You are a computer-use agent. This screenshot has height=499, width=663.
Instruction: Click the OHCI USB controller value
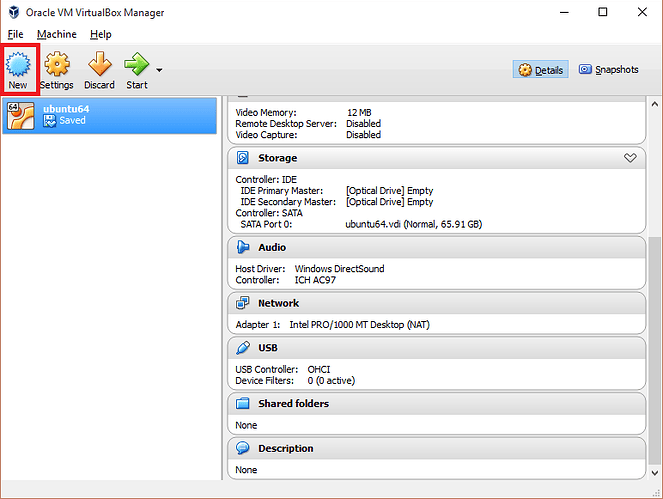(319, 369)
